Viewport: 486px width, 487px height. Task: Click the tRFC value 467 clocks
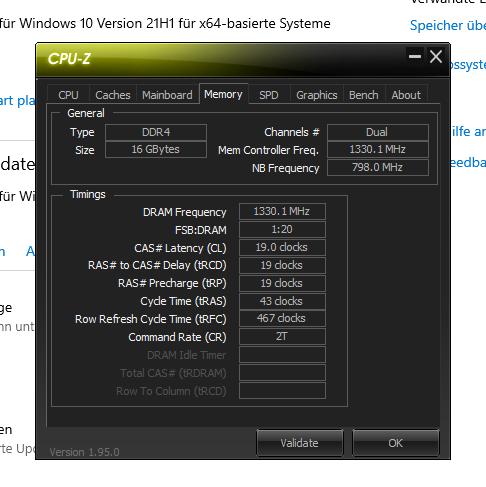[x=282, y=318]
